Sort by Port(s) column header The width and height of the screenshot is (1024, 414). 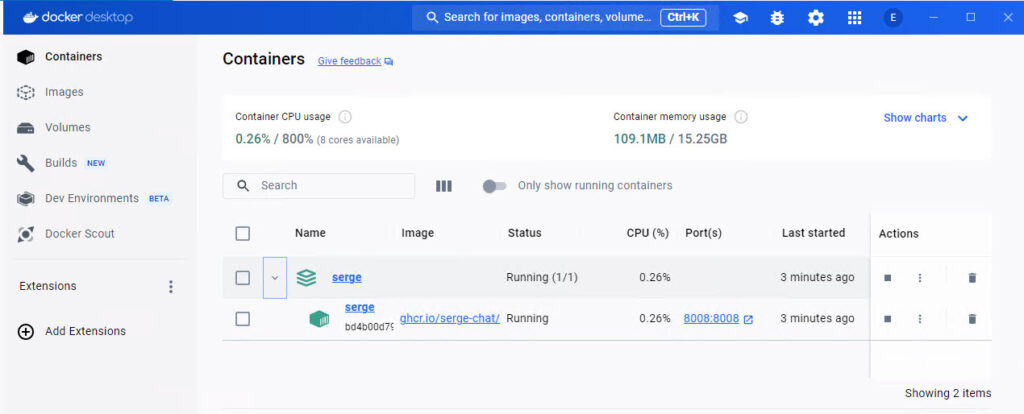(x=703, y=233)
